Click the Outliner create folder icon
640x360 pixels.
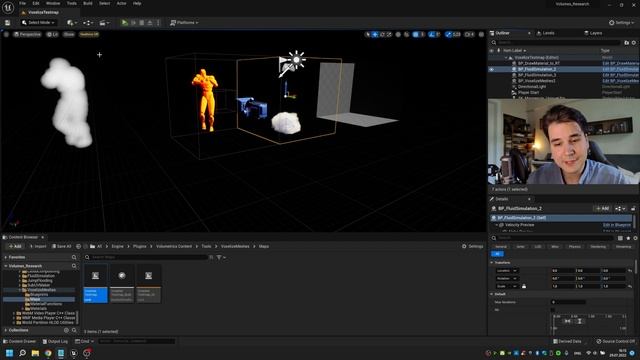coord(627,42)
